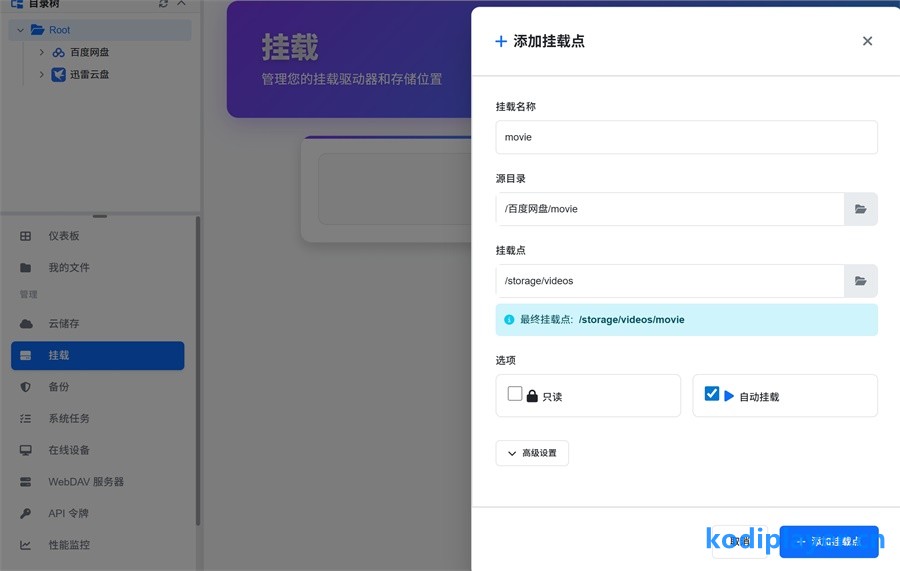Browse folder for 源目录 source directory
900x571 pixels.
(860, 209)
